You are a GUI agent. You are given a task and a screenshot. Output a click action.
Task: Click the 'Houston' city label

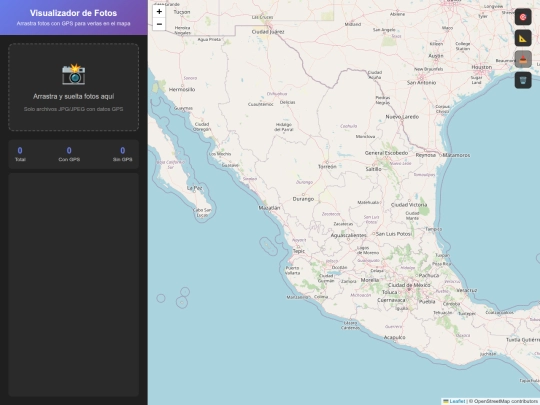pyautogui.click(x=481, y=67)
